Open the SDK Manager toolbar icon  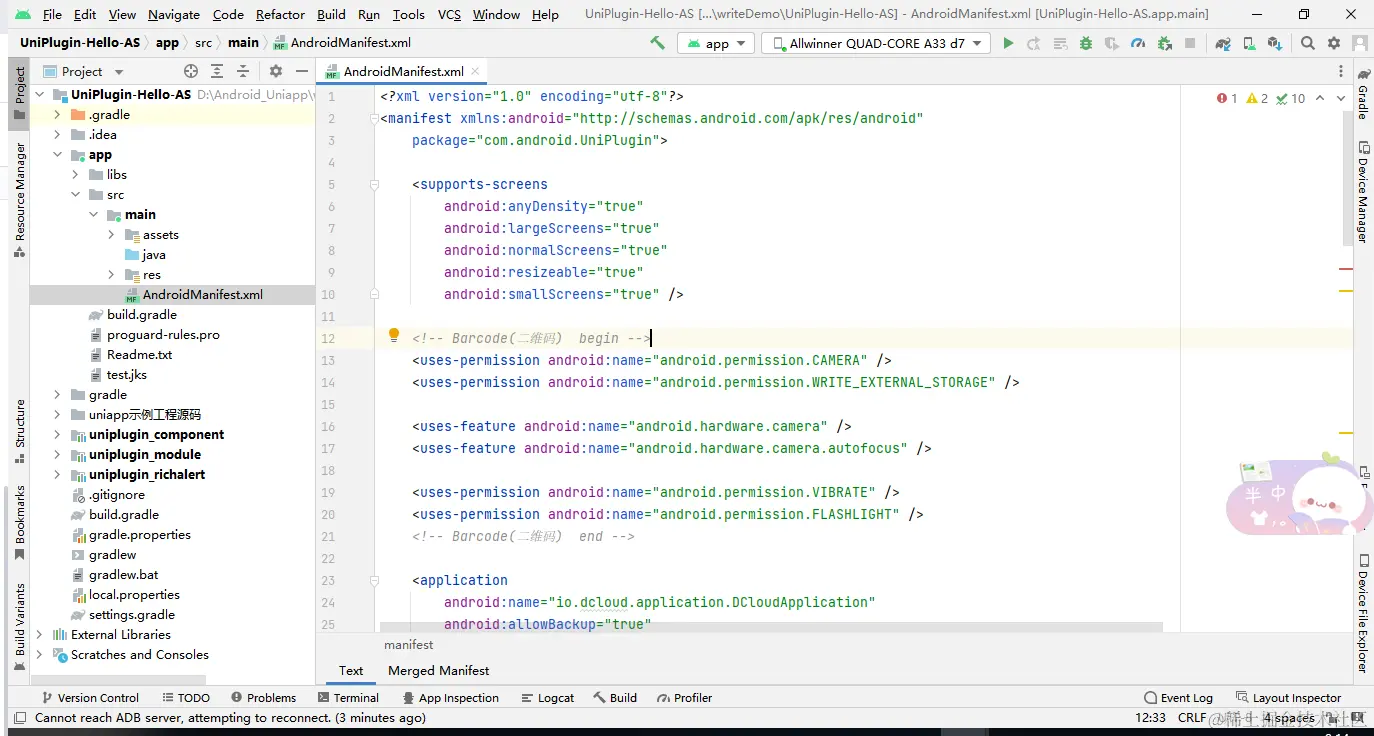1274,43
